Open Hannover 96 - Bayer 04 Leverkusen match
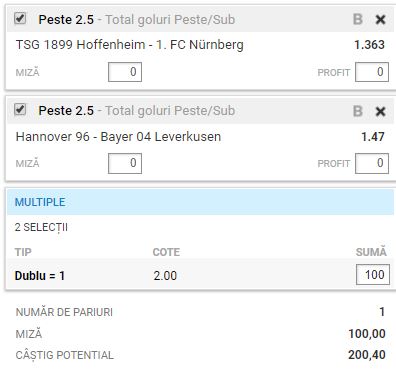This screenshot has height=372, width=396. [118, 137]
